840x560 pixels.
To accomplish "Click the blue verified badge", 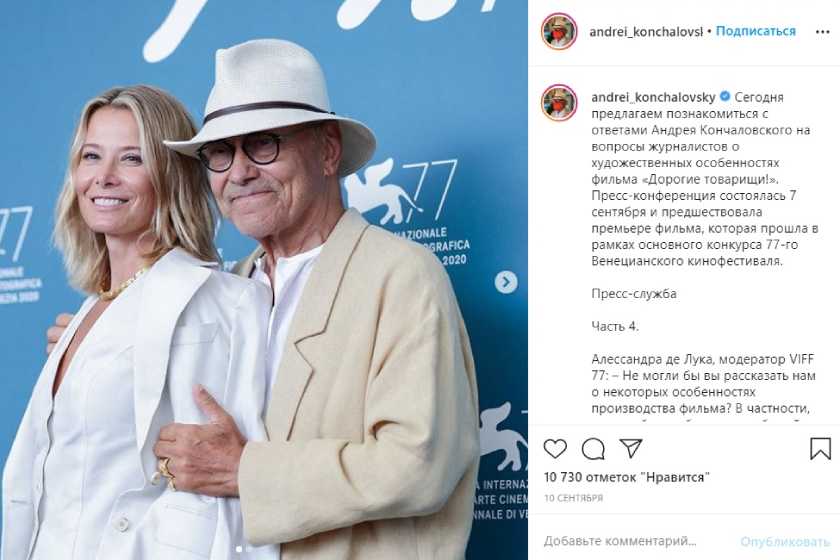I will pos(725,97).
